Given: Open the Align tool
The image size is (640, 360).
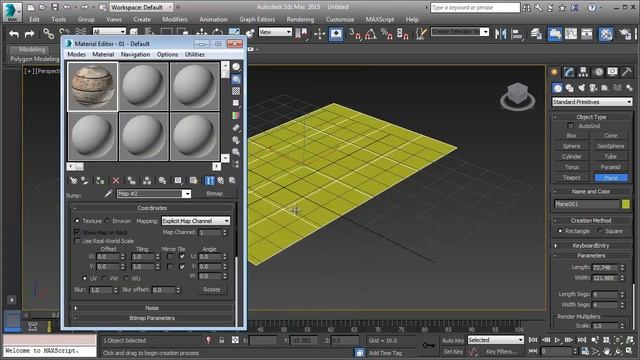Looking at the screenshot, I should 517,34.
